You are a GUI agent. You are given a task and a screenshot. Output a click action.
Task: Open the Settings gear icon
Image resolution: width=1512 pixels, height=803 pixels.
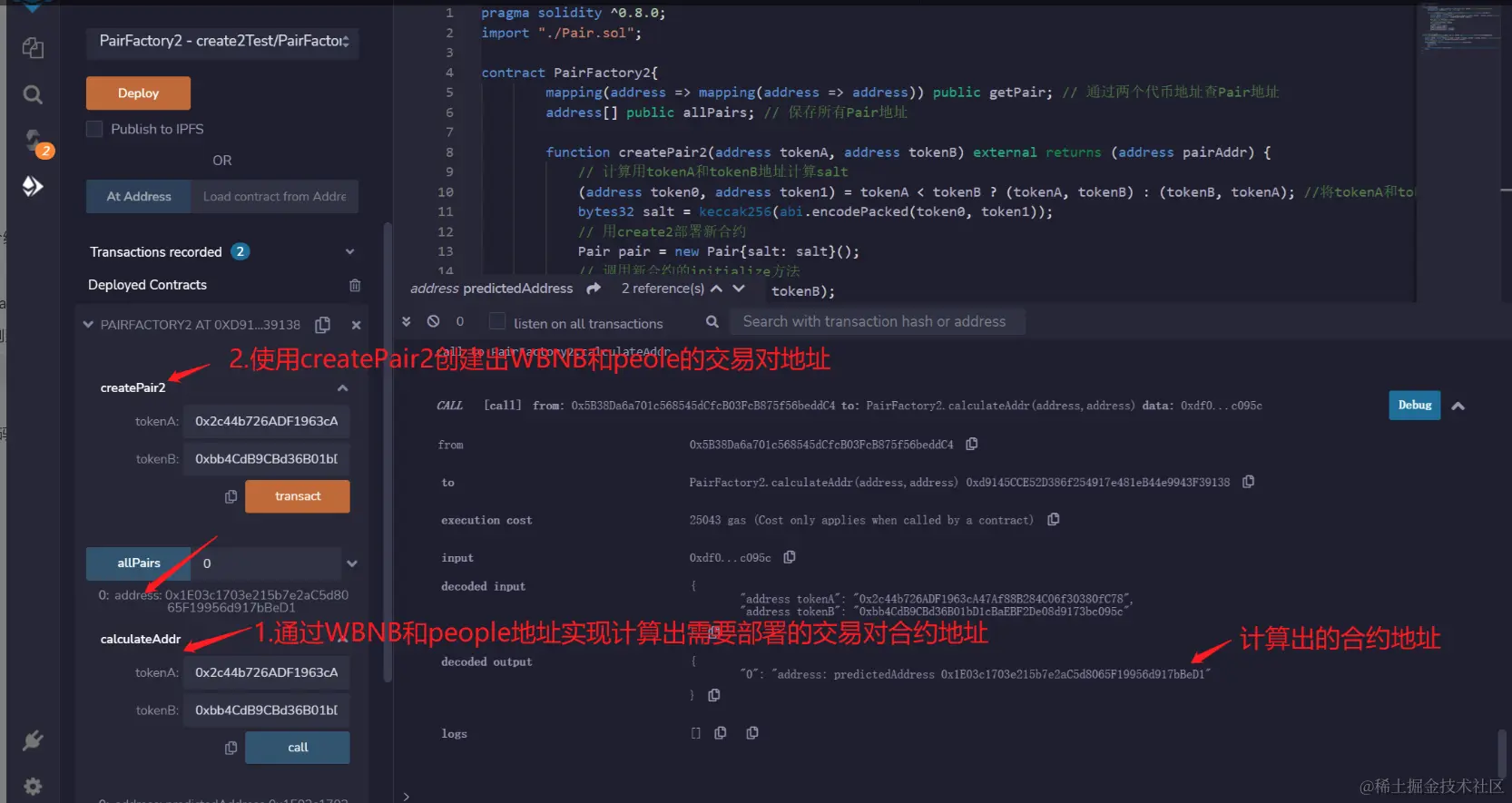(x=33, y=786)
